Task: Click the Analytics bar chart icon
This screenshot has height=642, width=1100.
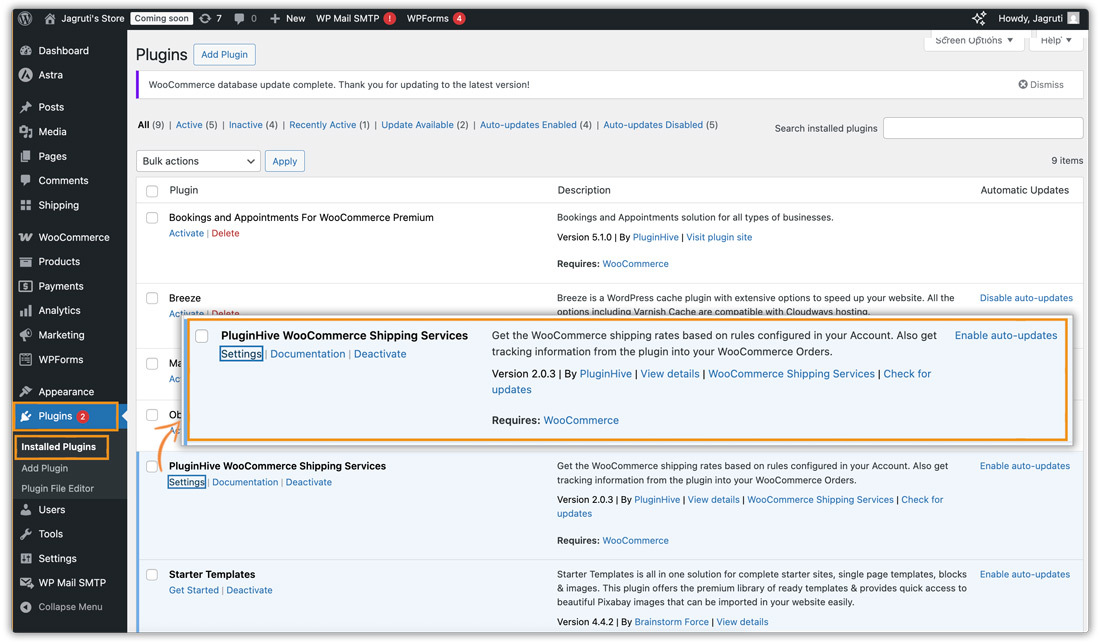Action: point(26,310)
